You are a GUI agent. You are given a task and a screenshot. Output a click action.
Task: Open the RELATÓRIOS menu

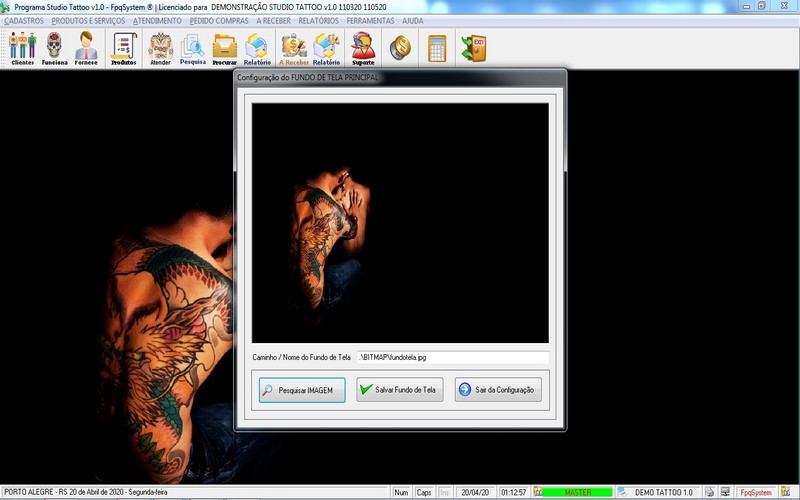(318, 21)
